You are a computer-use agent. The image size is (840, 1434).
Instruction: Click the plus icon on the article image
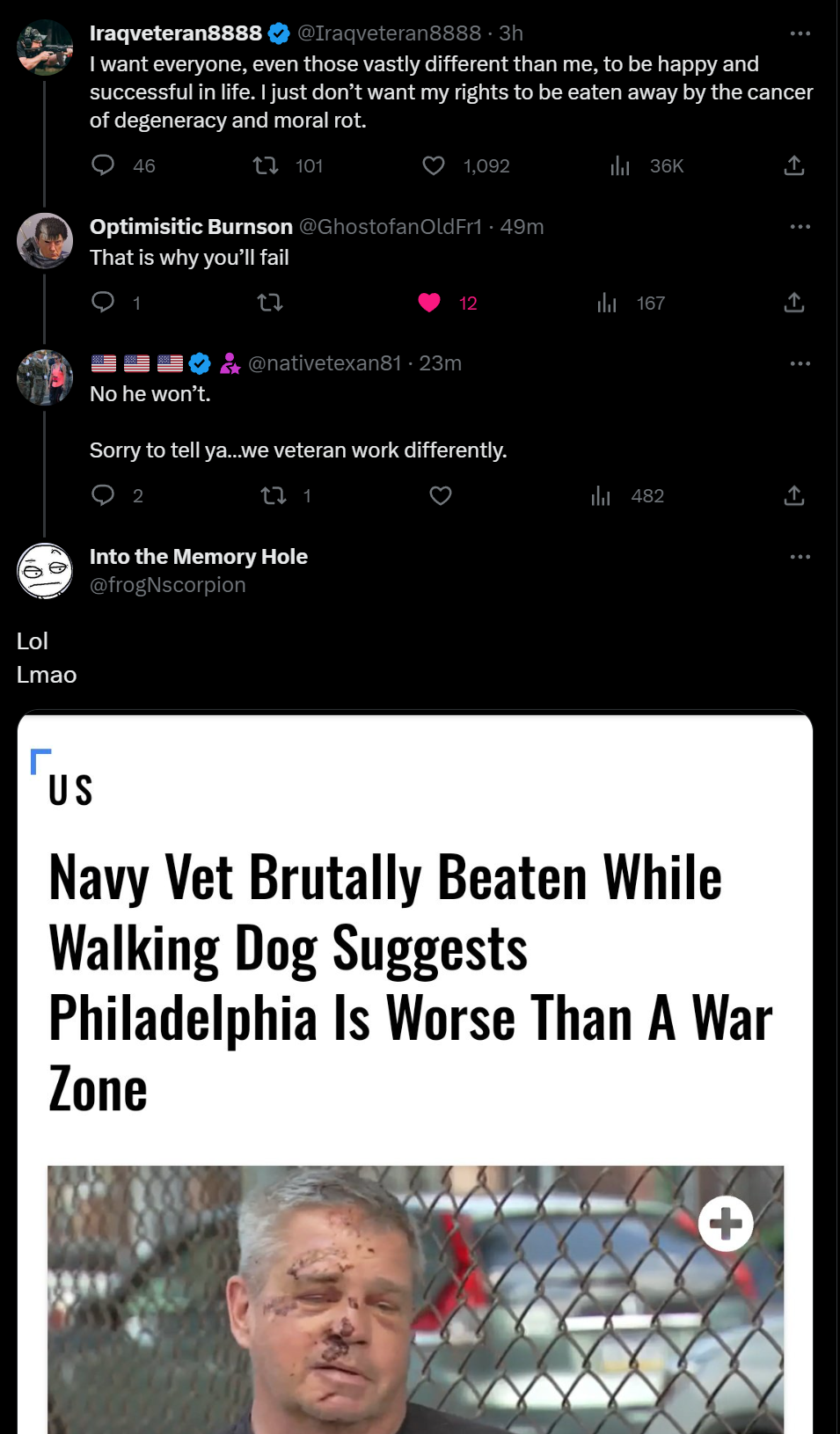coord(726,1223)
